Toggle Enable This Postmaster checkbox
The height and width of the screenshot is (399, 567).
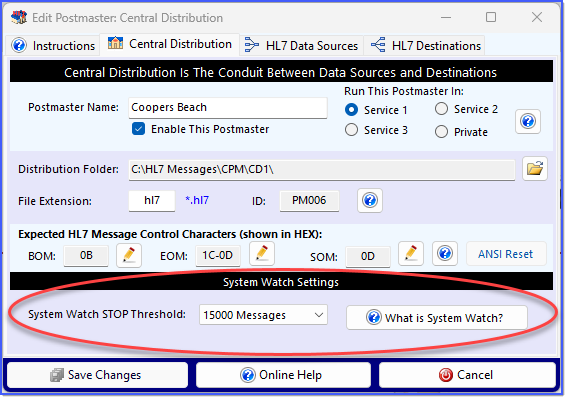point(138,129)
